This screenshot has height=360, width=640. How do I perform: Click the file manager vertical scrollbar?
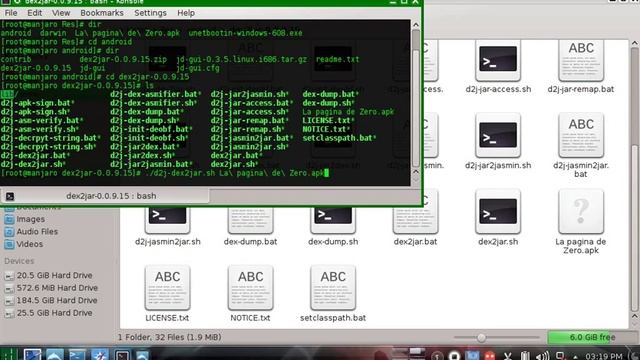point(635,180)
